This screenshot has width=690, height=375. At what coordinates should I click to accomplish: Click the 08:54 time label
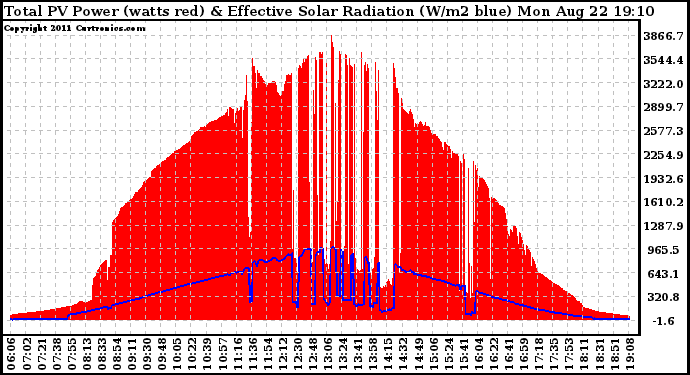click(117, 354)
